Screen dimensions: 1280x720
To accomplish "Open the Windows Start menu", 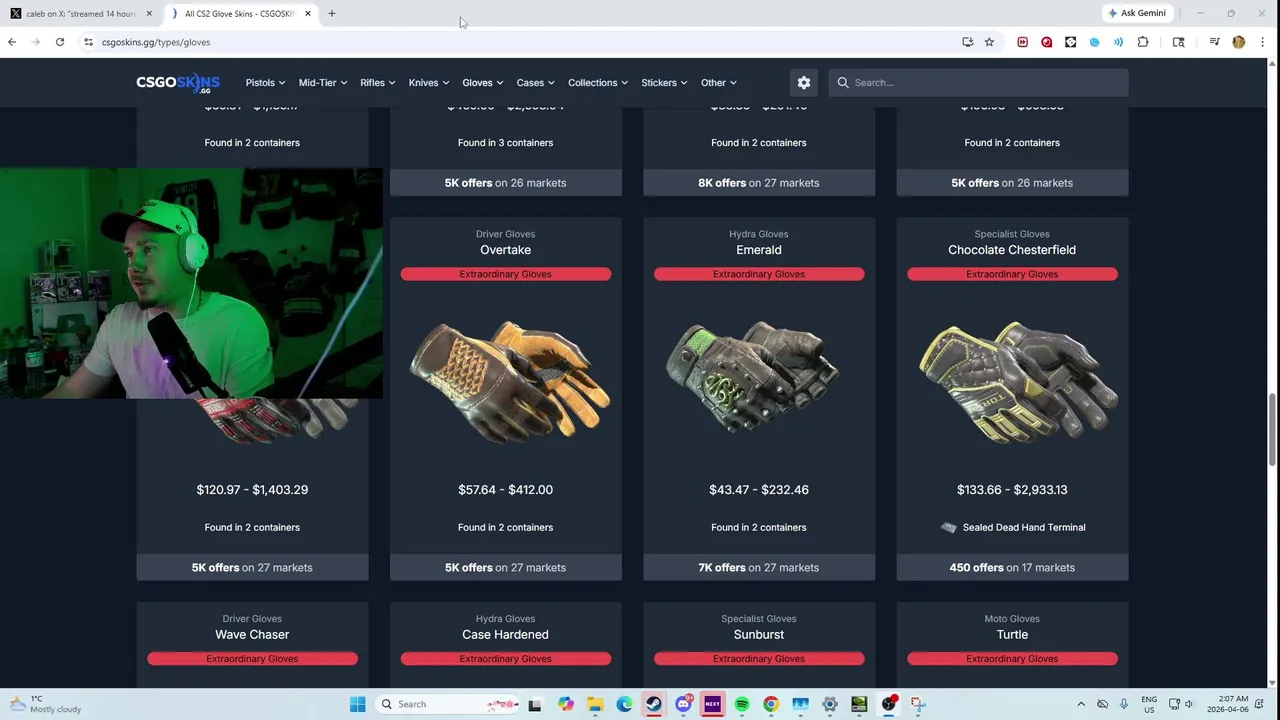I will [357, 704].
